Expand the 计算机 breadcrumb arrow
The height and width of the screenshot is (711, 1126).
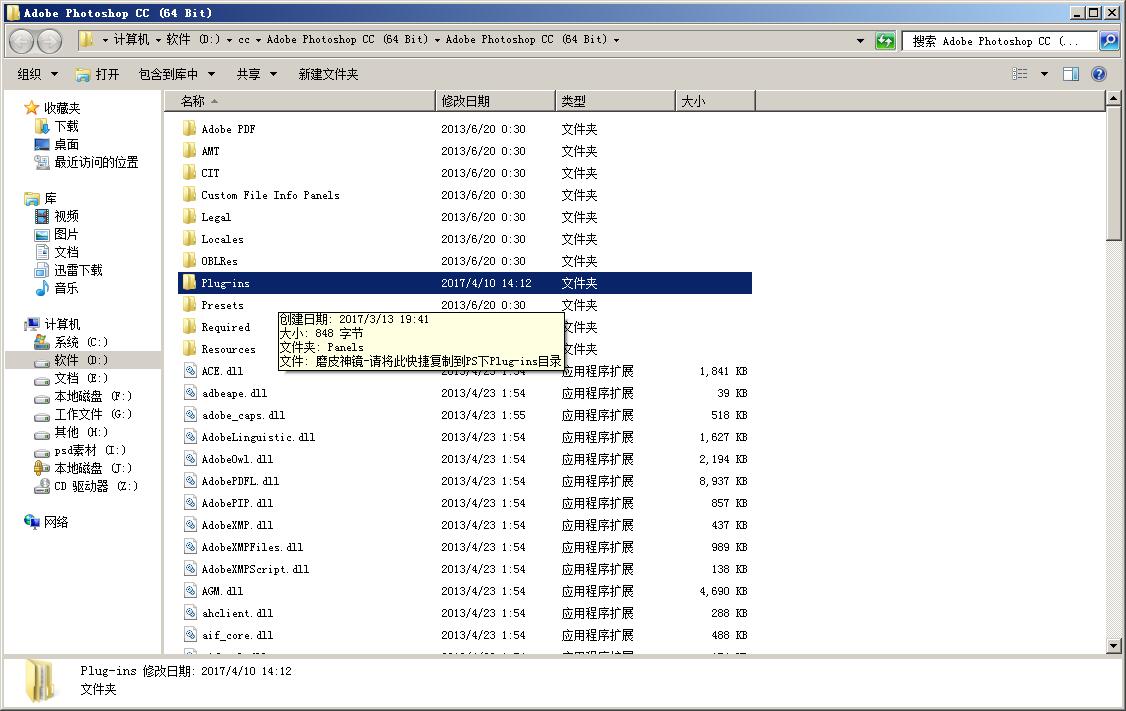click(x=158, y=40)
